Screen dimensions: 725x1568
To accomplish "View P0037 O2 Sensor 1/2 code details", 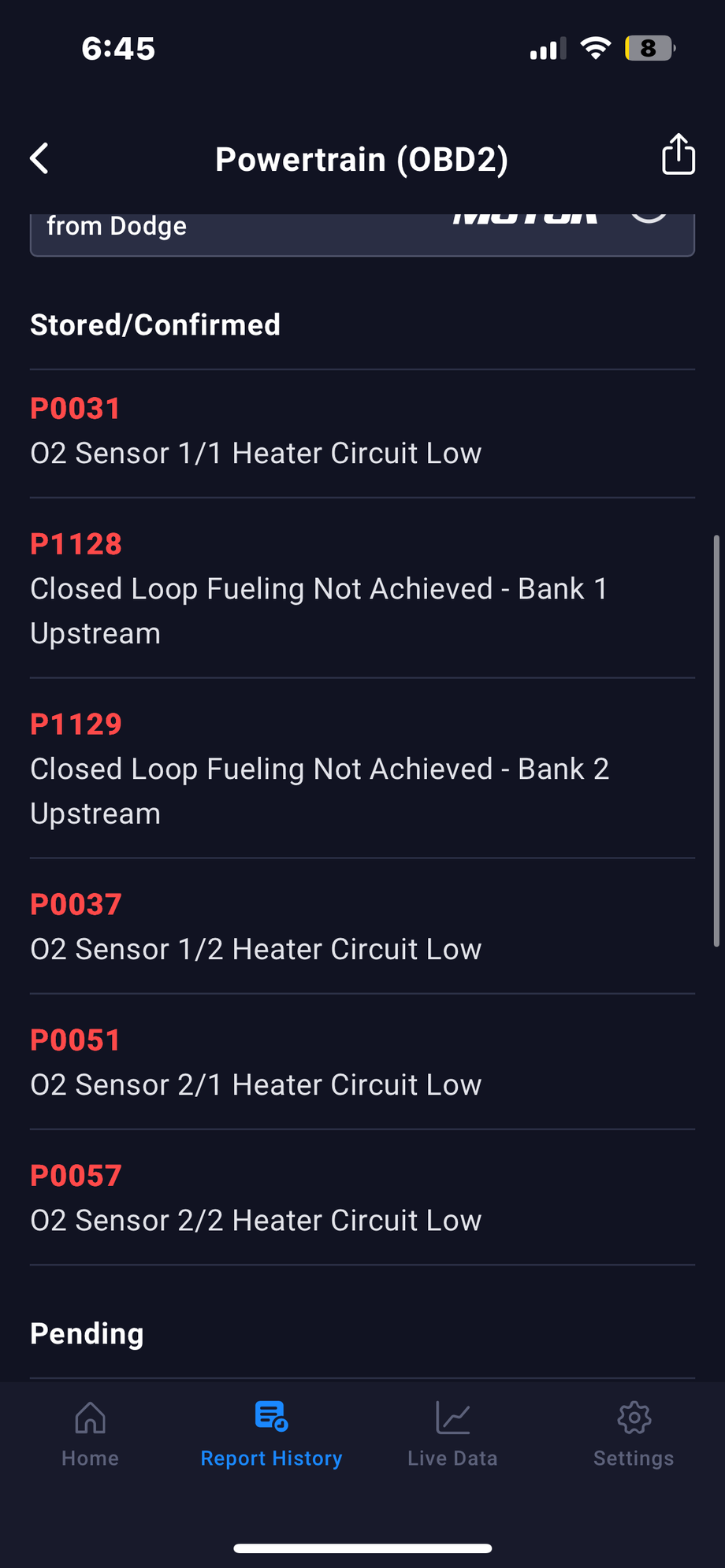I will (255, 928).
